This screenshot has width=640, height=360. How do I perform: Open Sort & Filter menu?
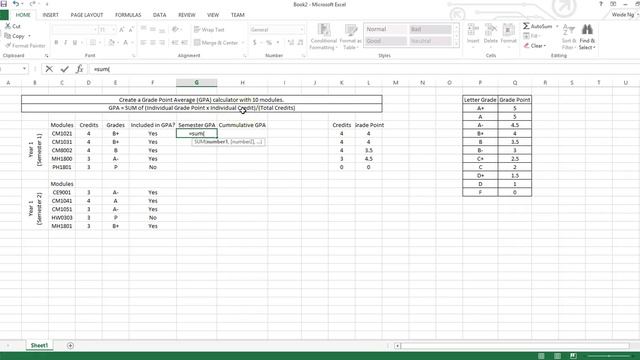click(x=569, y=37)
